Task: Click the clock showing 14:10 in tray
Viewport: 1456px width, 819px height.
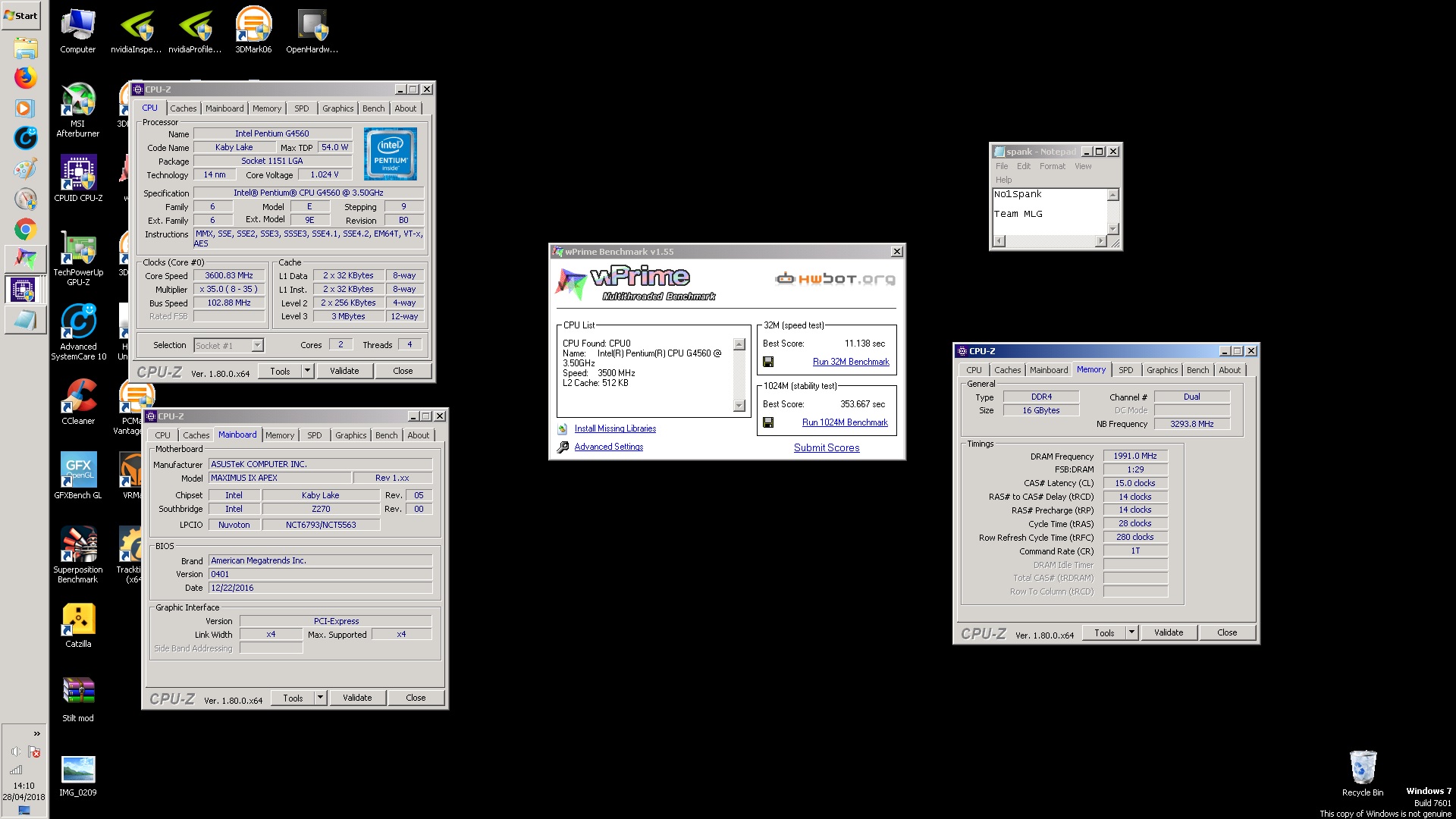Action: click(24, 786)
